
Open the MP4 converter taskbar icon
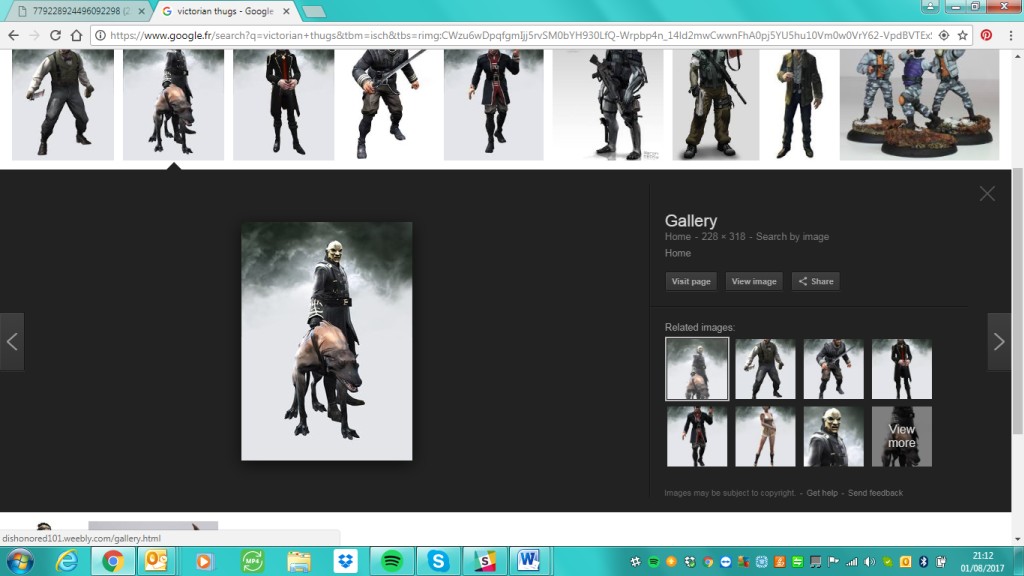click(252, 561)
